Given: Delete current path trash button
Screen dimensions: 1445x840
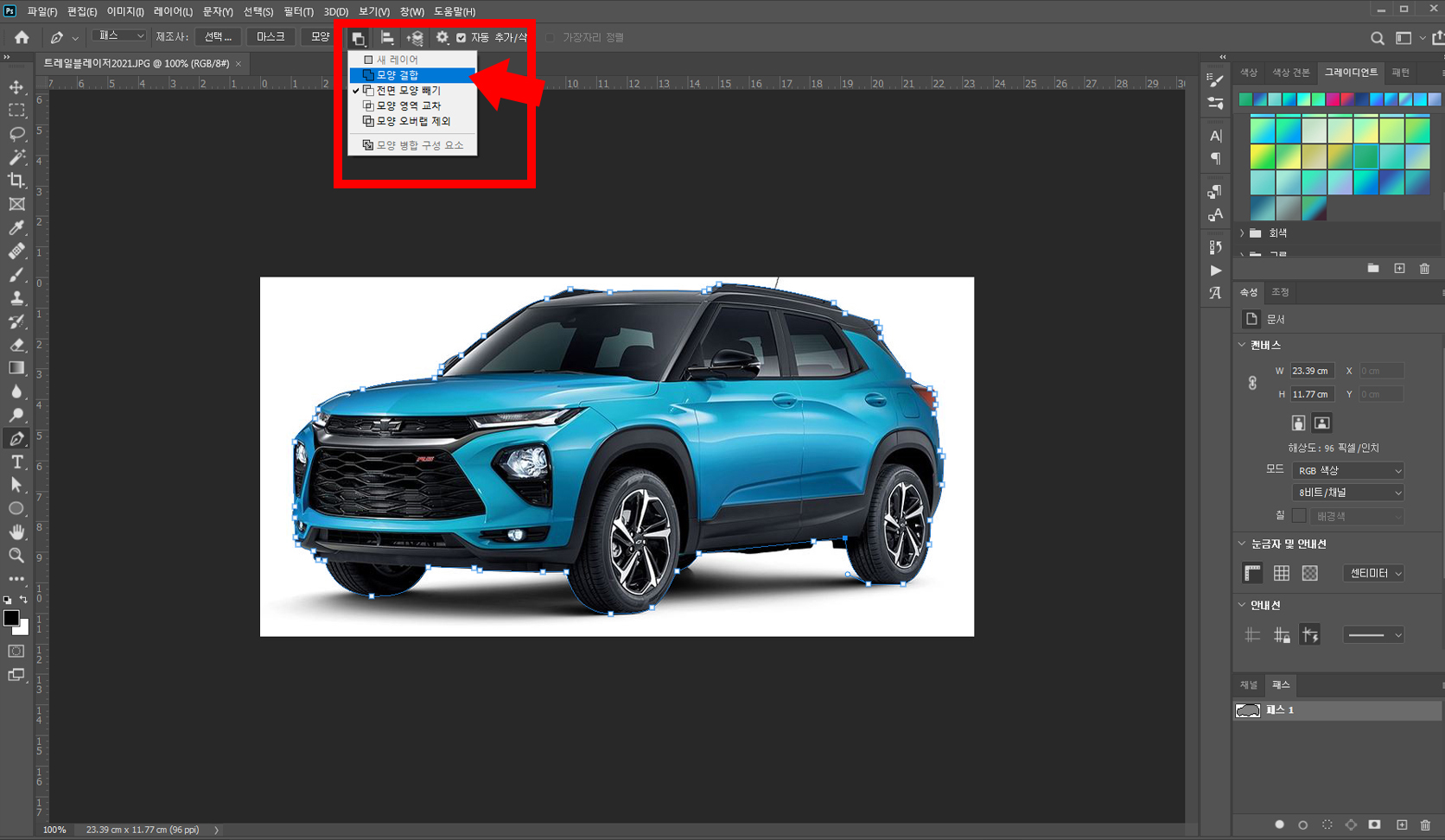Looking at the screenshot, I should [1425, 824].
